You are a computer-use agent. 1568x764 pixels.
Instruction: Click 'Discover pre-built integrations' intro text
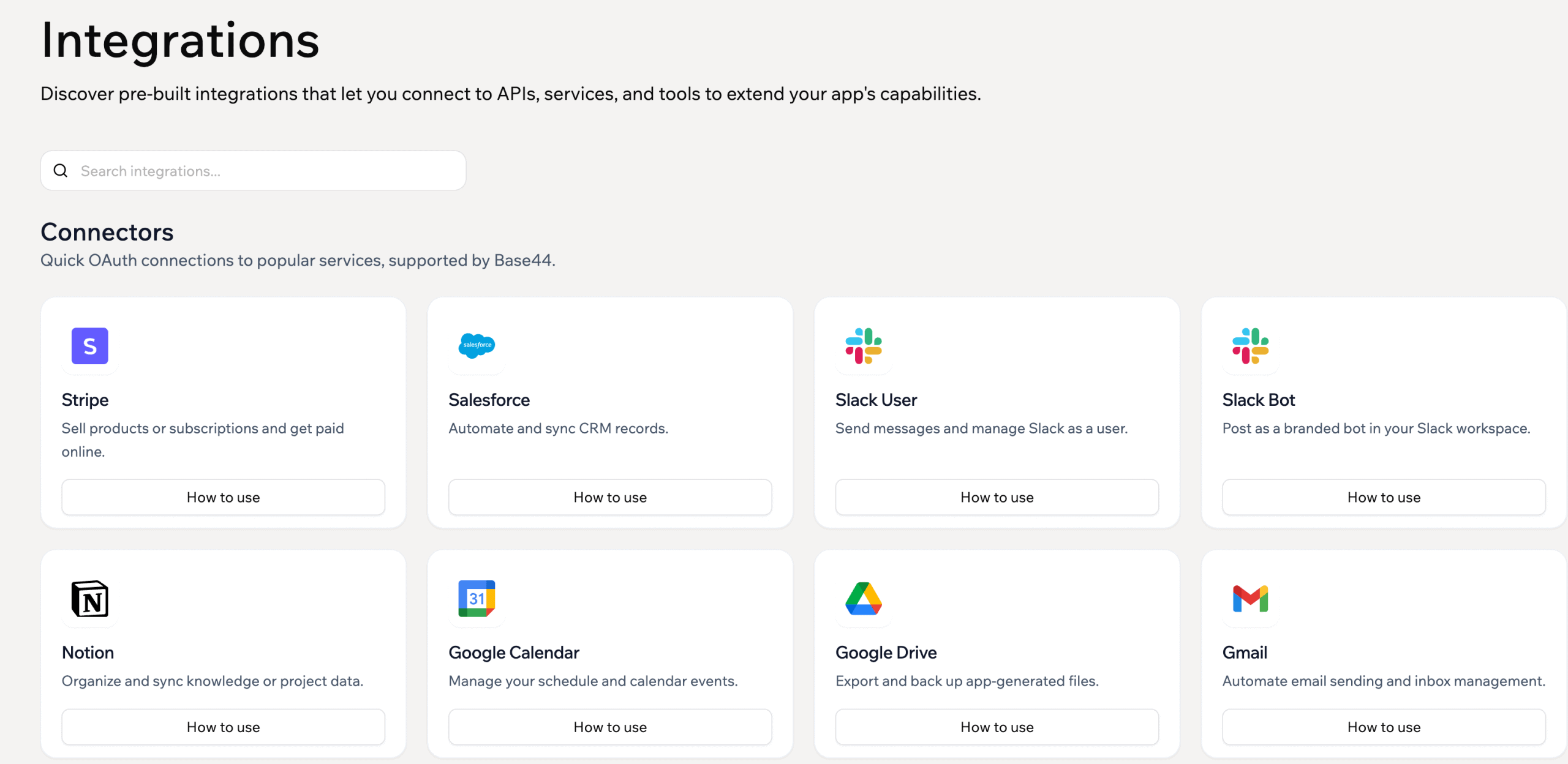click(x=511, y=94)
